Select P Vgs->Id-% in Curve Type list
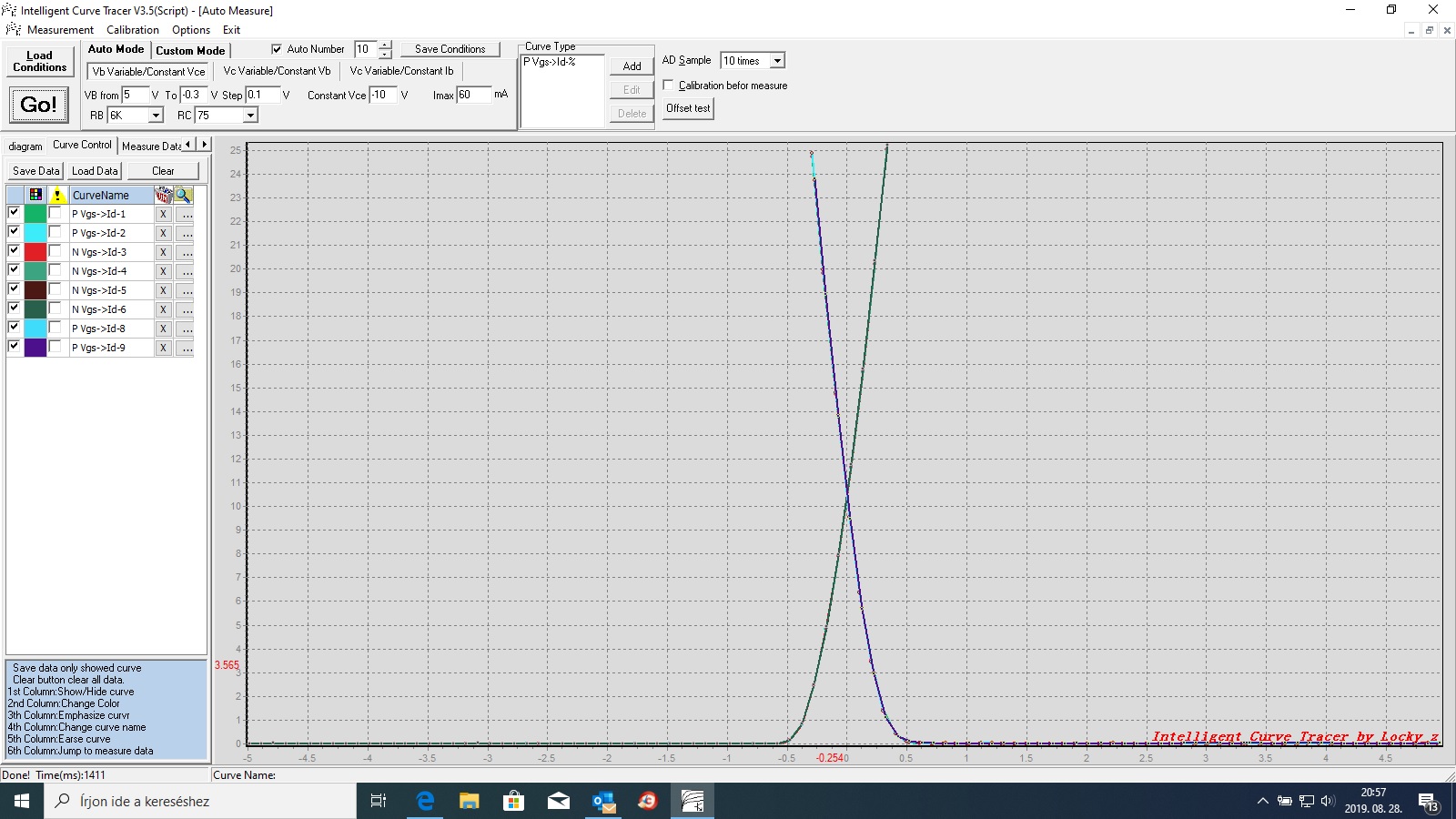 click(550, 62)
